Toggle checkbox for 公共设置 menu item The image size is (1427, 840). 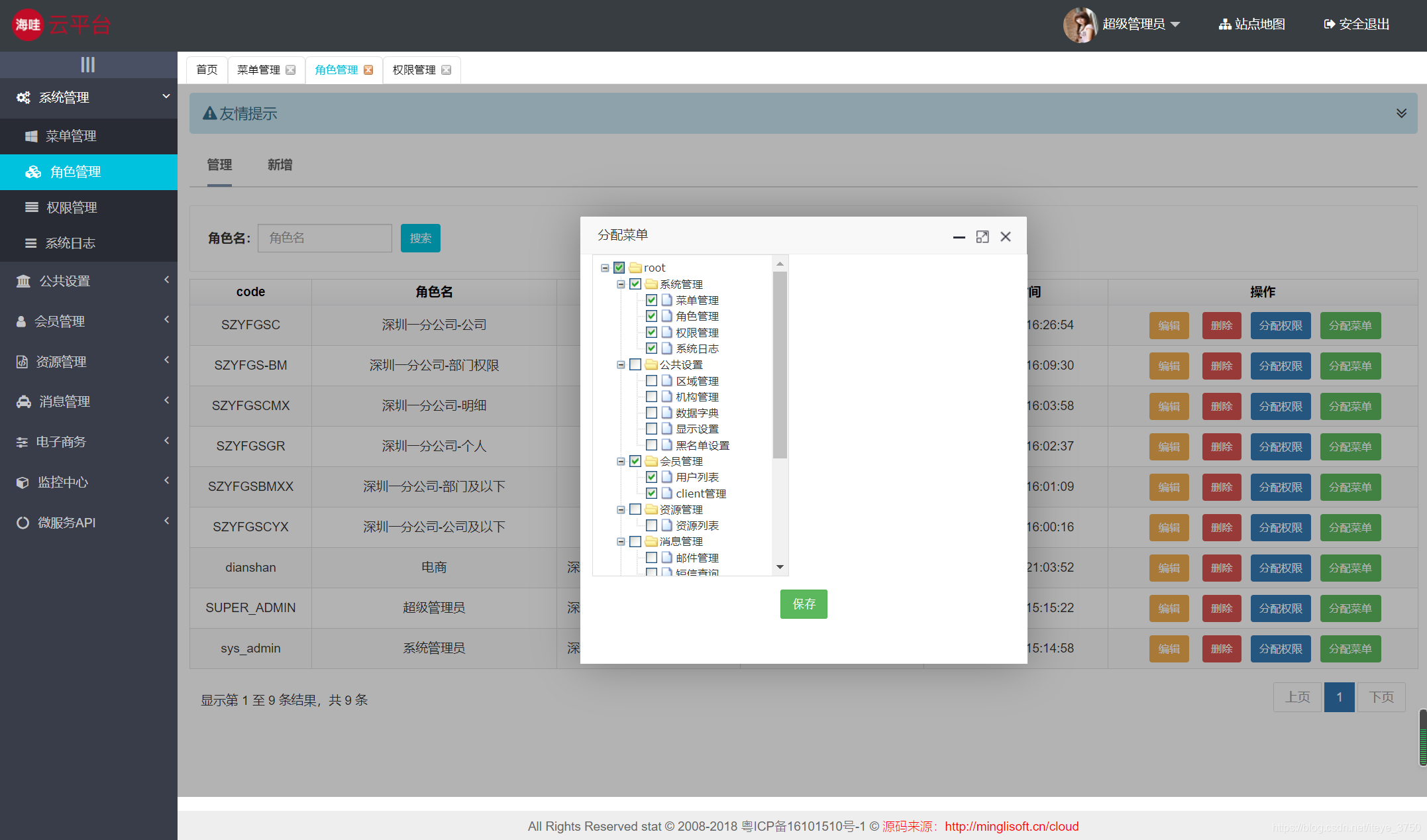pyautogui.click(x=635, y=364)
